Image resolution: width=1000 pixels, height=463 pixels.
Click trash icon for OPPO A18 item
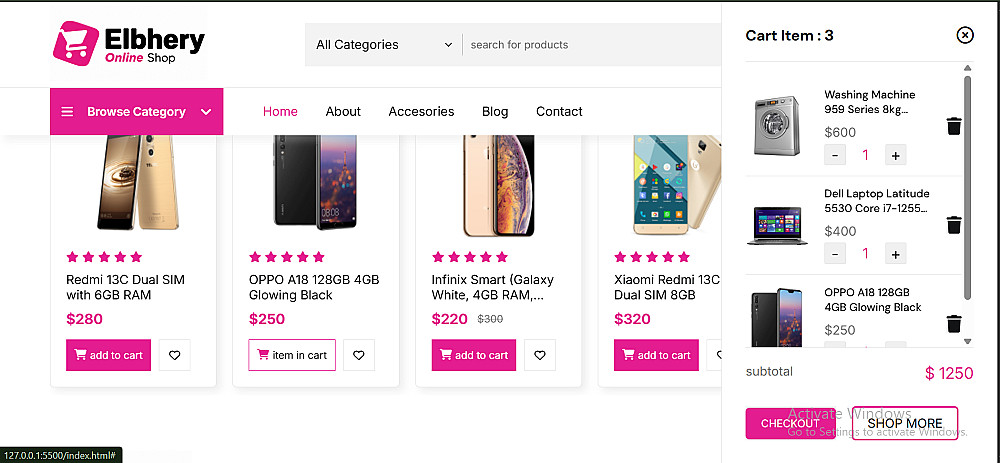coord(953,323)
